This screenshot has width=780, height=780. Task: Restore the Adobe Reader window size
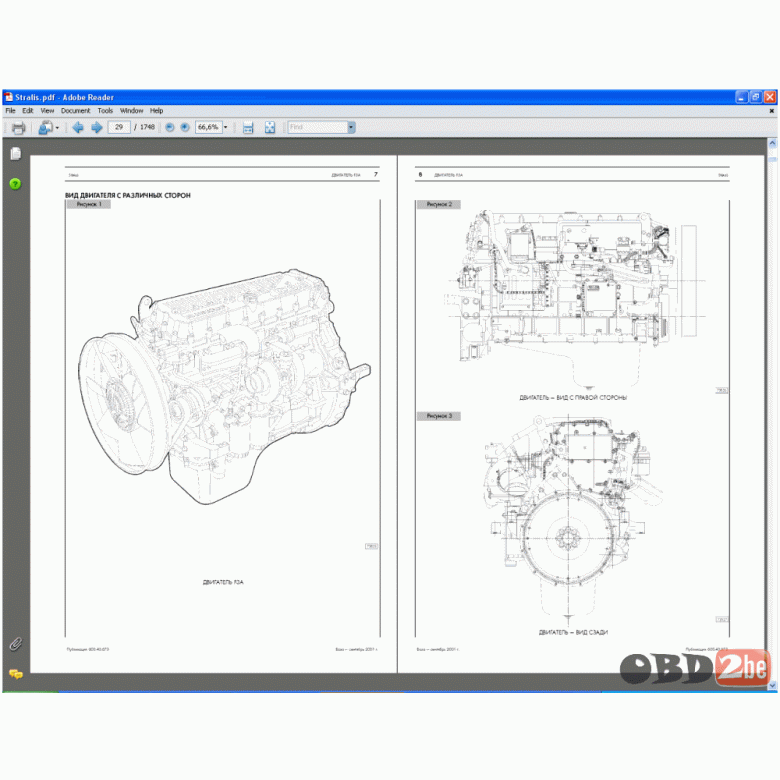[756, 97]
